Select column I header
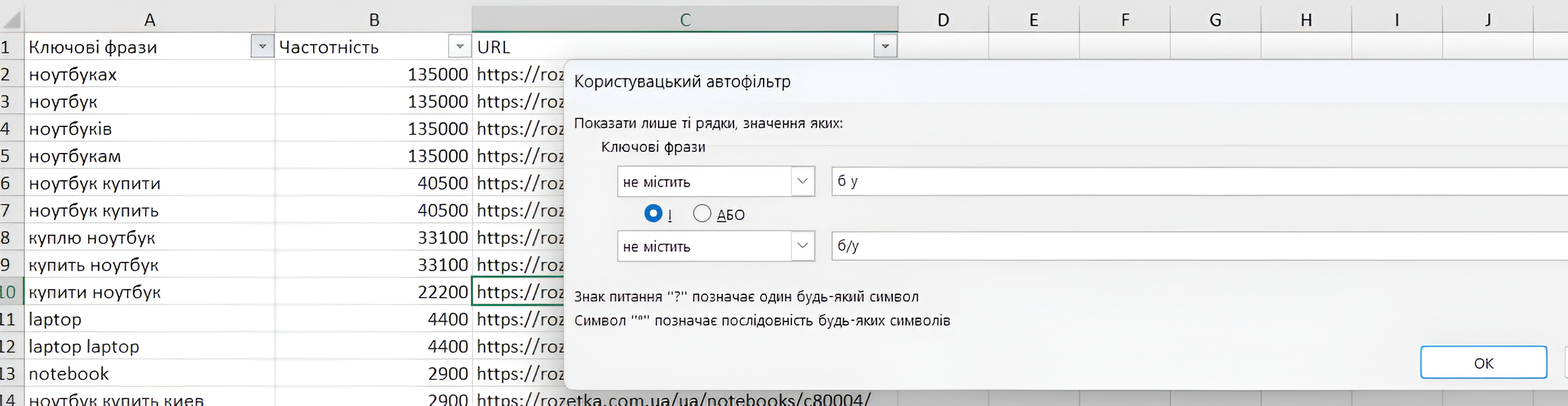 click(x=1397, y=19)
